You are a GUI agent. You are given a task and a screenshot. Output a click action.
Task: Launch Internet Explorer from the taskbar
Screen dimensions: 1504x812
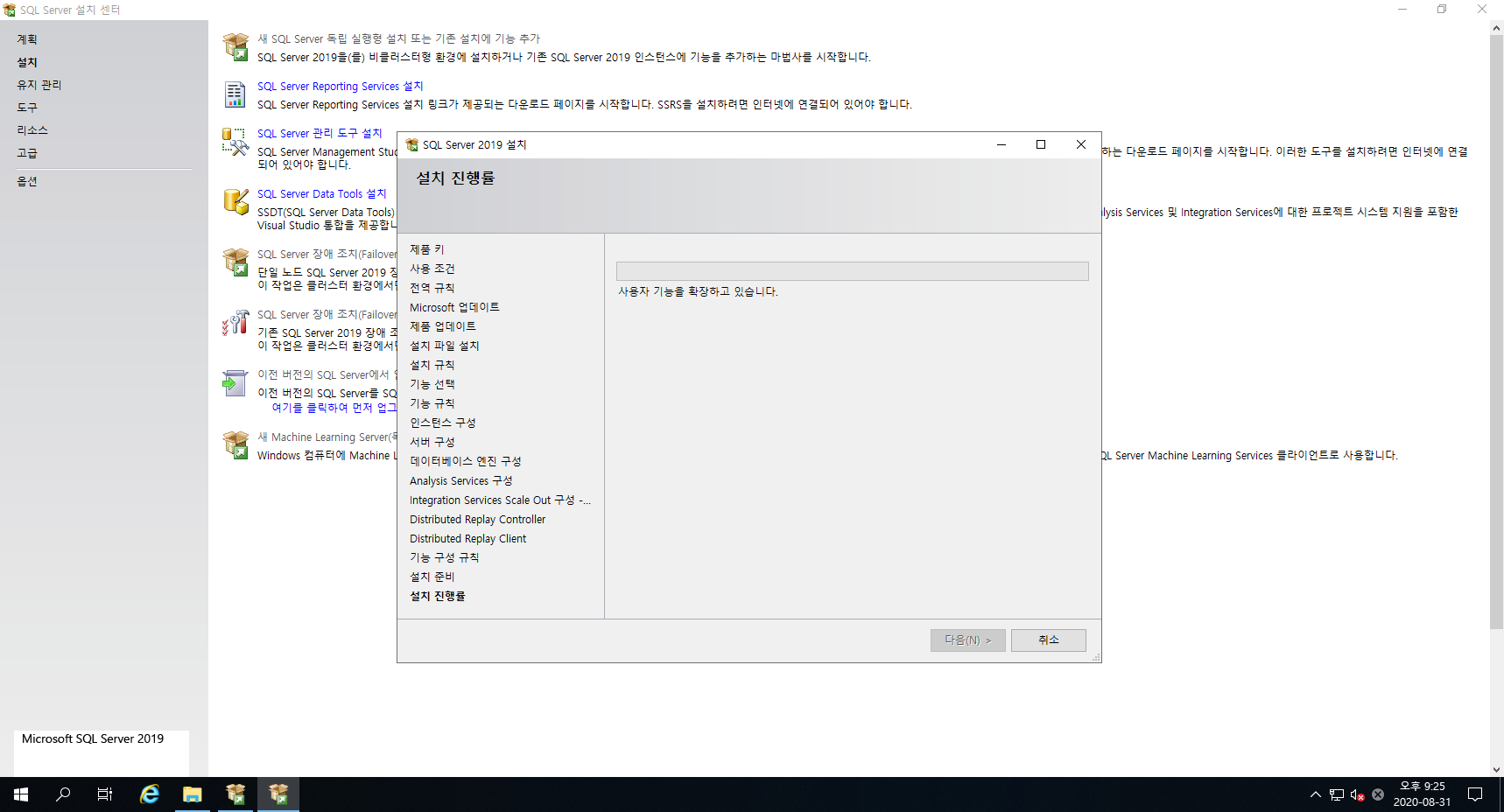pos(150,794)
